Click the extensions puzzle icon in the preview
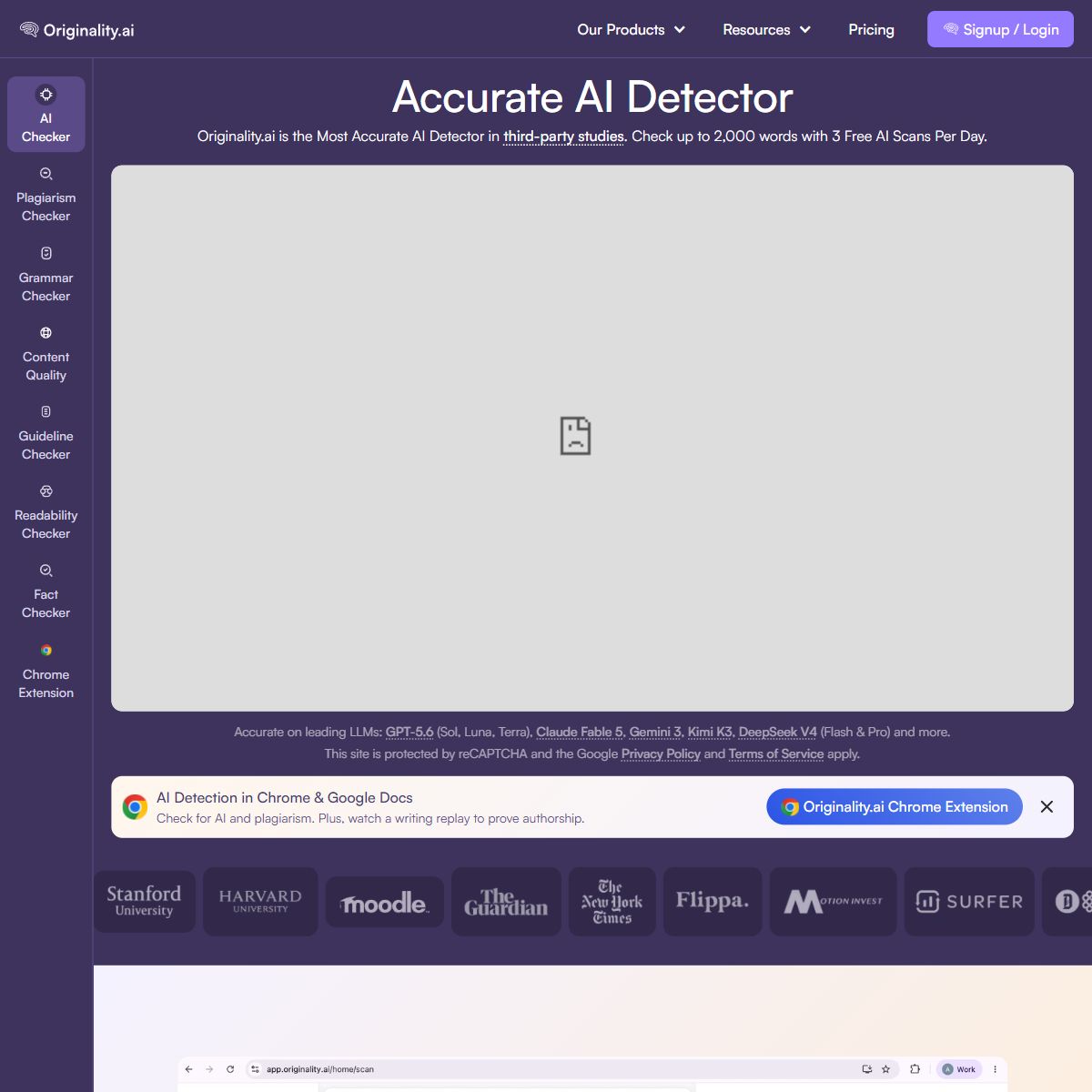 tap(915, 1069)
